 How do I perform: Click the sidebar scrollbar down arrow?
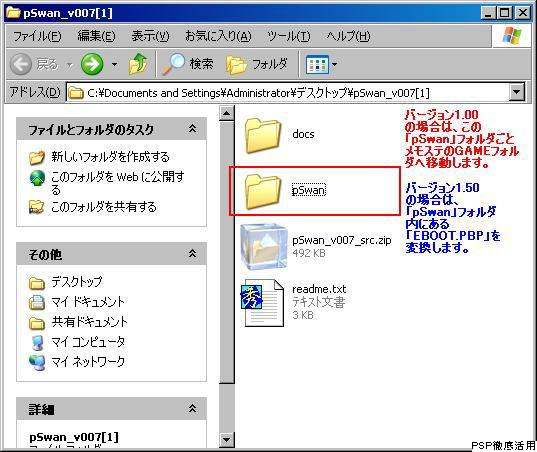coord(226,439)
